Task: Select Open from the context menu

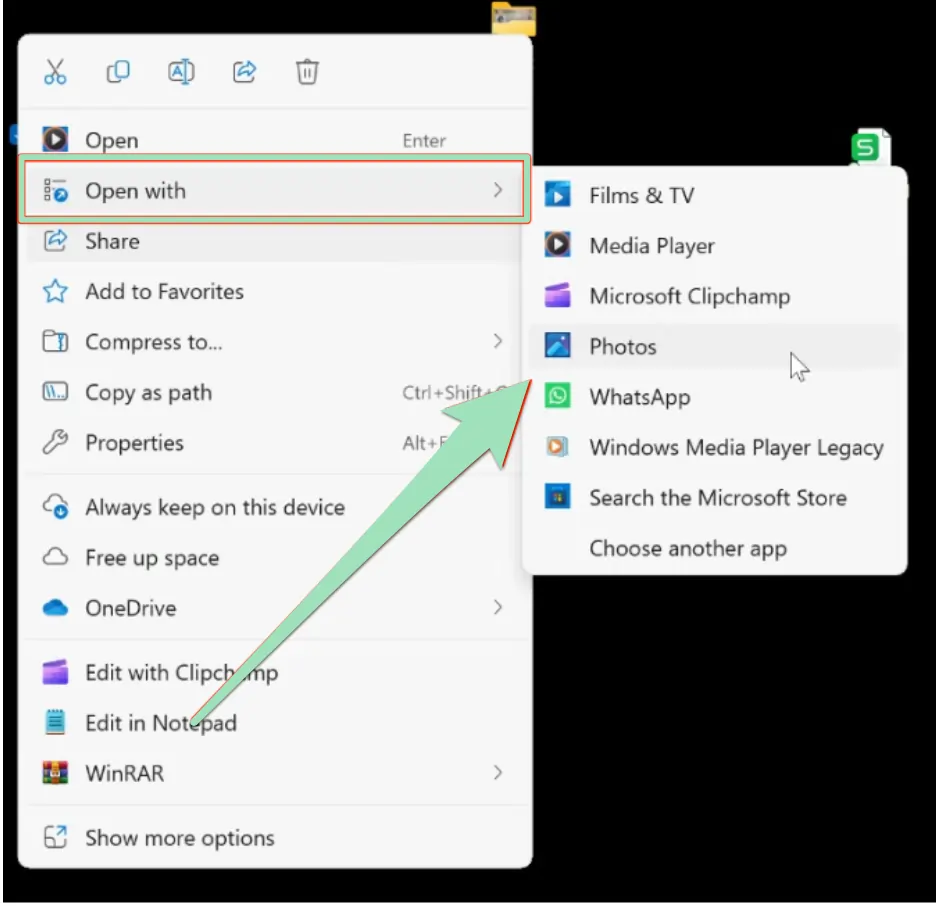Action: pos(275,140)
